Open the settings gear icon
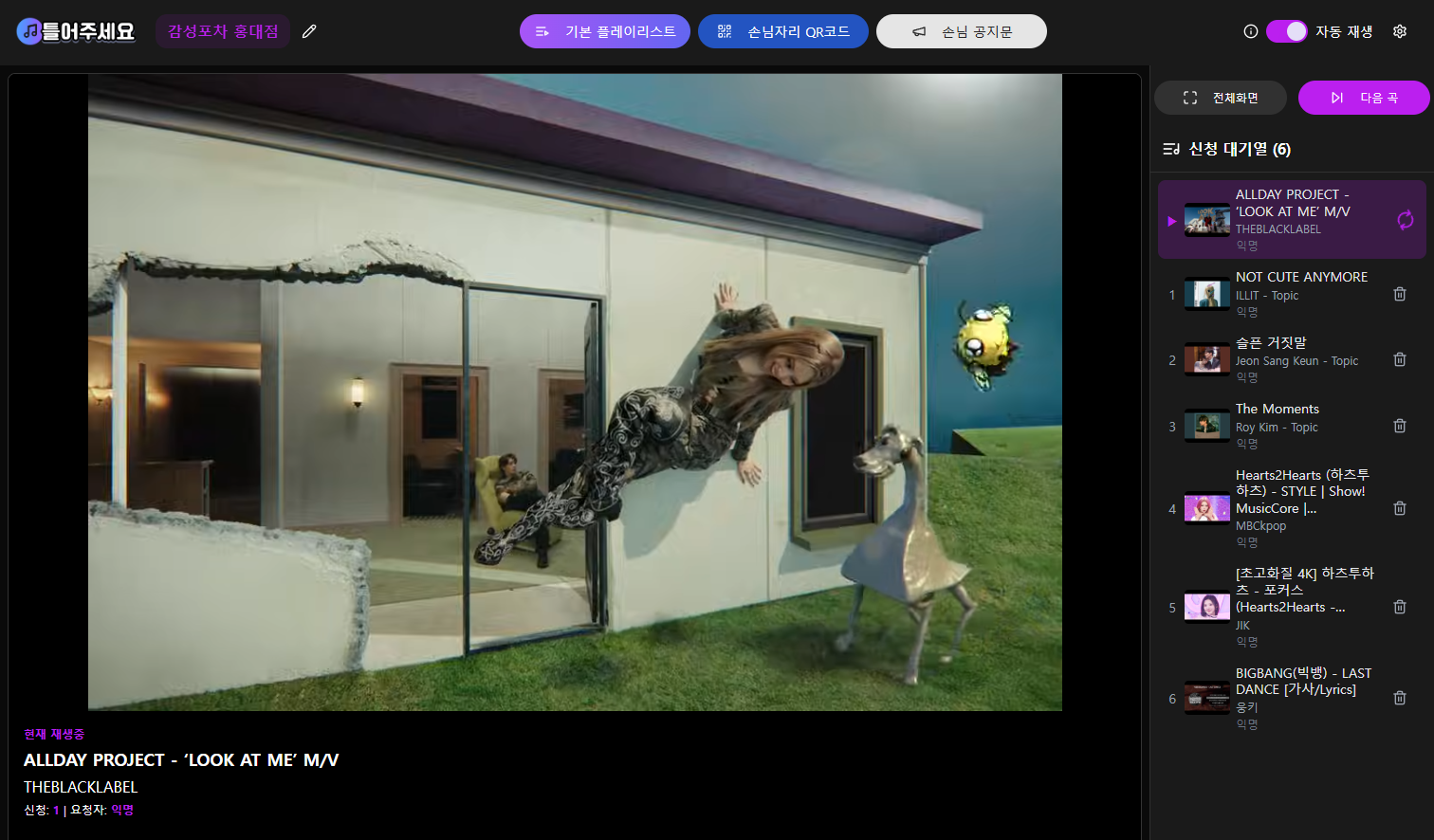The width and height of the screenshot is (1434, 840). 1400,31
